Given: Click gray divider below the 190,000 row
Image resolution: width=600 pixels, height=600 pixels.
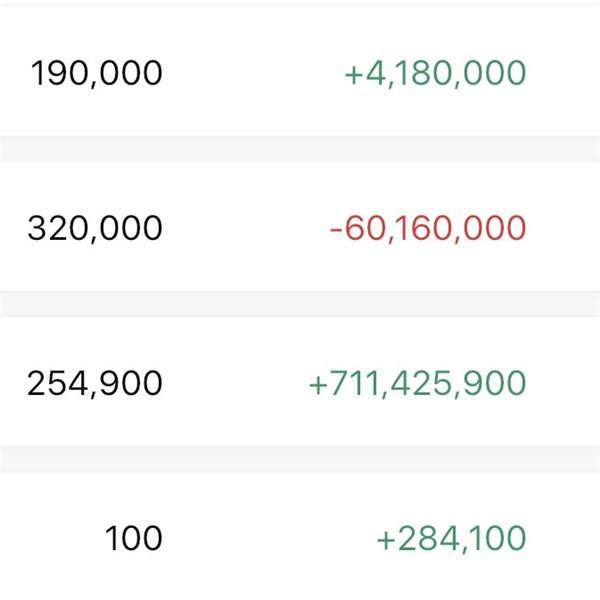Looking at the screenshot, I should click(x=300, y=149).
